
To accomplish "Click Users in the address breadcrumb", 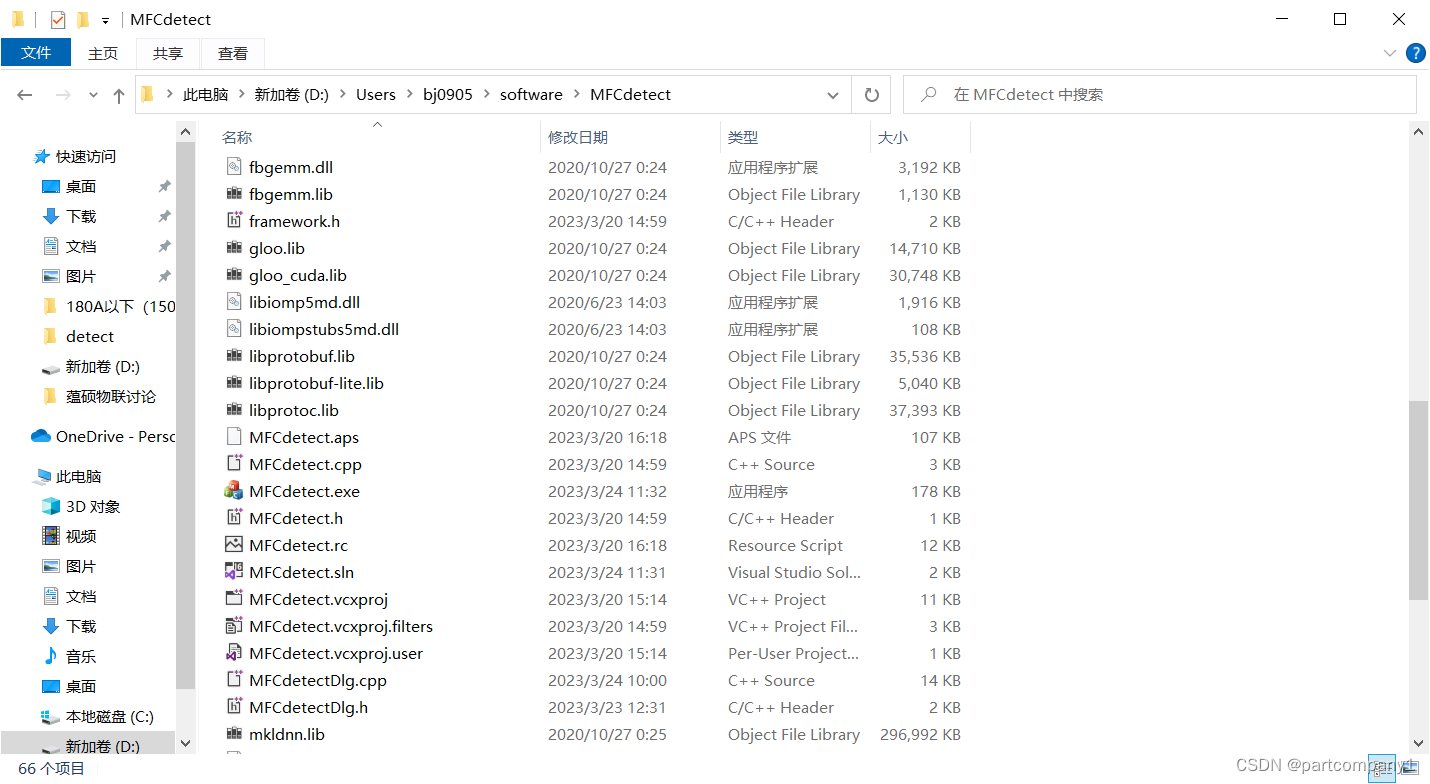I will (x=376, y=95).
